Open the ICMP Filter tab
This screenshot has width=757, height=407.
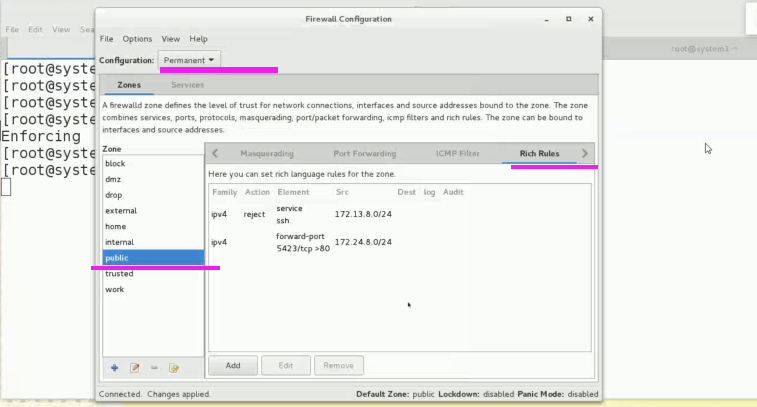pos(458,154)
